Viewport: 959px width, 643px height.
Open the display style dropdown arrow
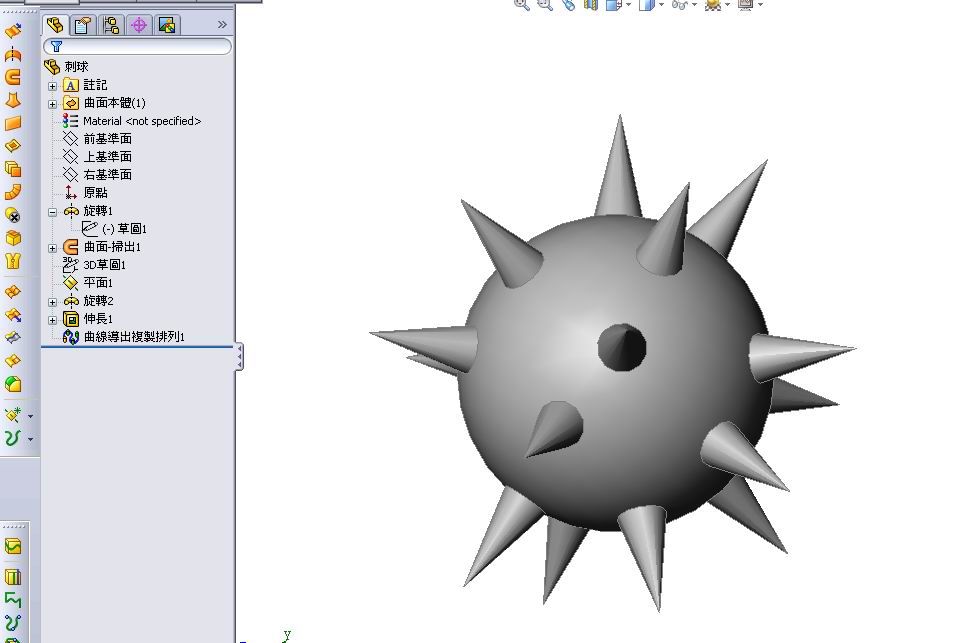pos(661,5)
